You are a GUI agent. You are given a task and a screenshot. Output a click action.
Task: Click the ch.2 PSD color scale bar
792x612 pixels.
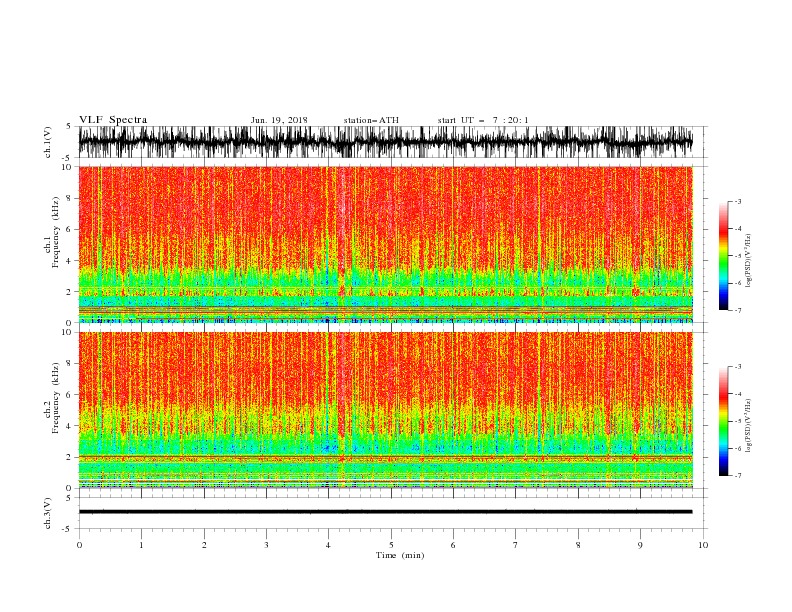[723, 421]
